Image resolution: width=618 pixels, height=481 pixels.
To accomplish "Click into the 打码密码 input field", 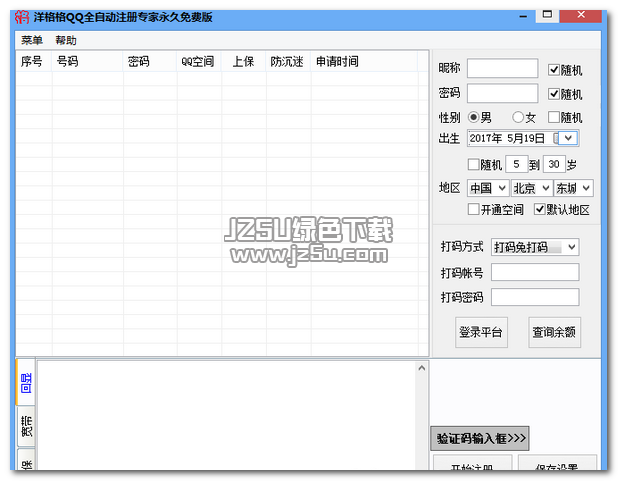I will click(535, 297).
